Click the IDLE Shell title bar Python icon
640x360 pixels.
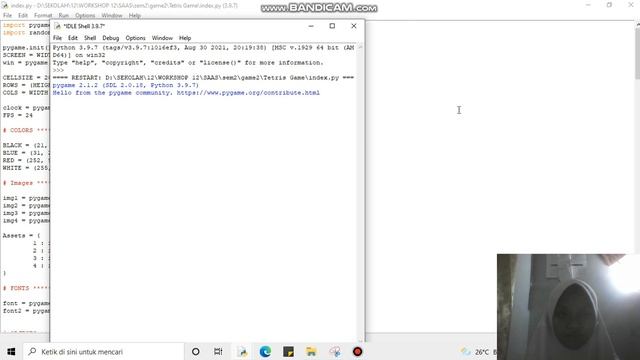(x=58, y=26)
